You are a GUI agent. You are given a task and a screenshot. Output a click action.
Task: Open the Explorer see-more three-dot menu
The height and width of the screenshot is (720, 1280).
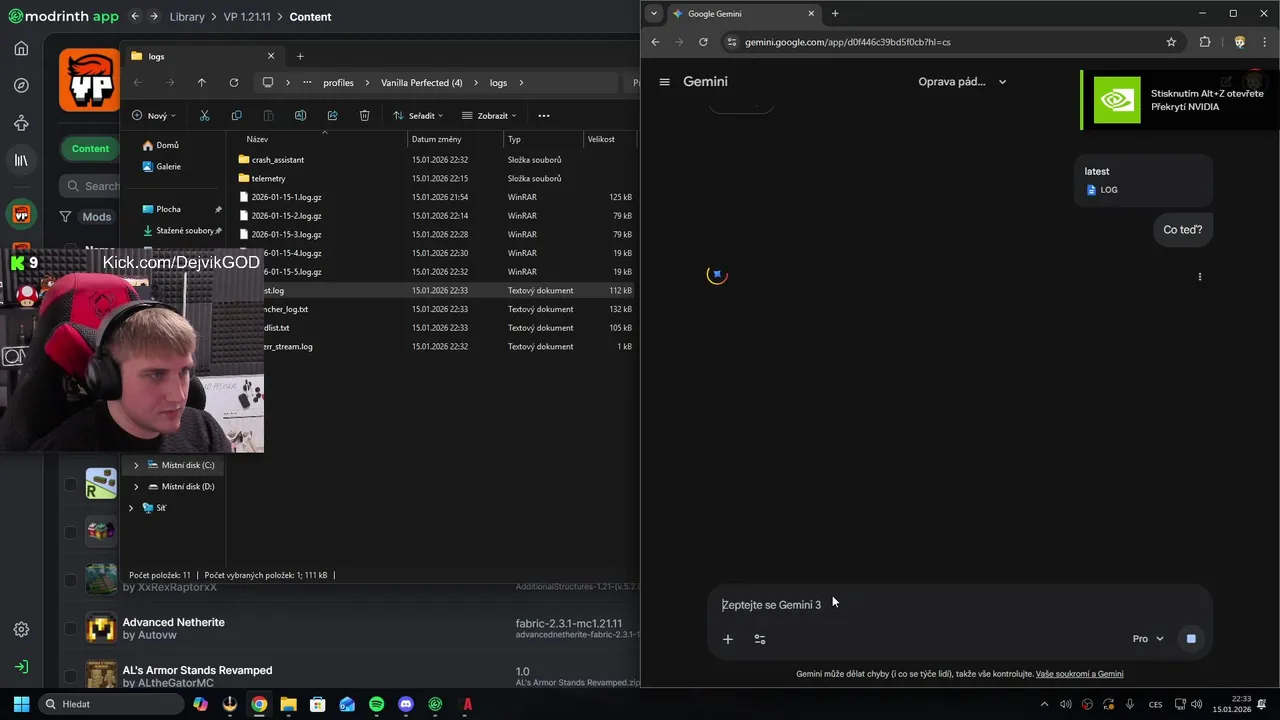click(x=544, y=115)
